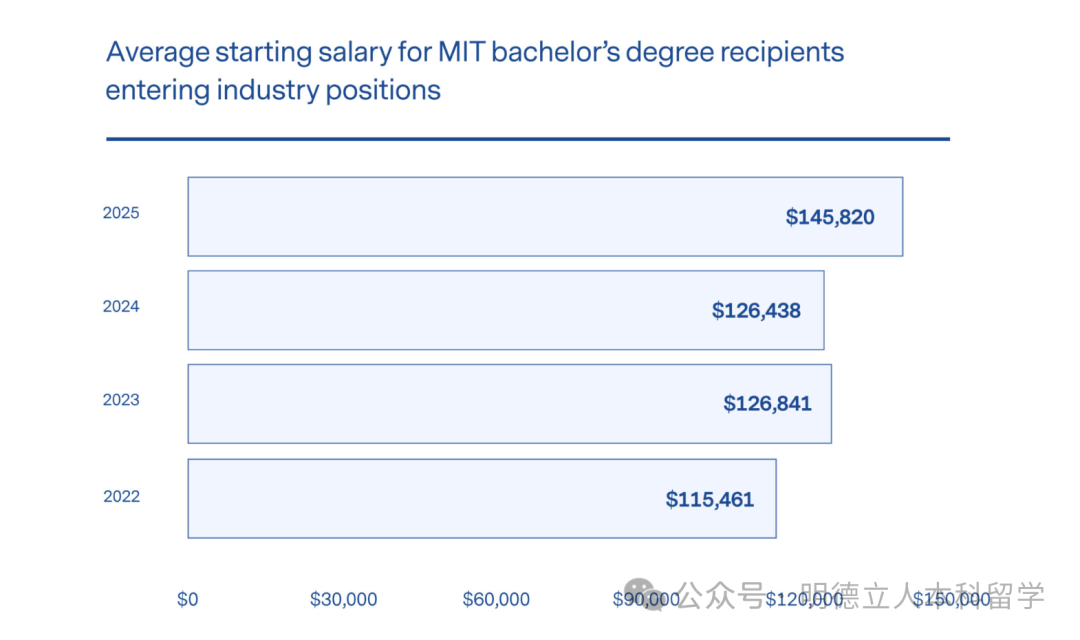Click the 2025 salary bar
Viewport: 1080px width, 640px height.
(x=480, y=217)
